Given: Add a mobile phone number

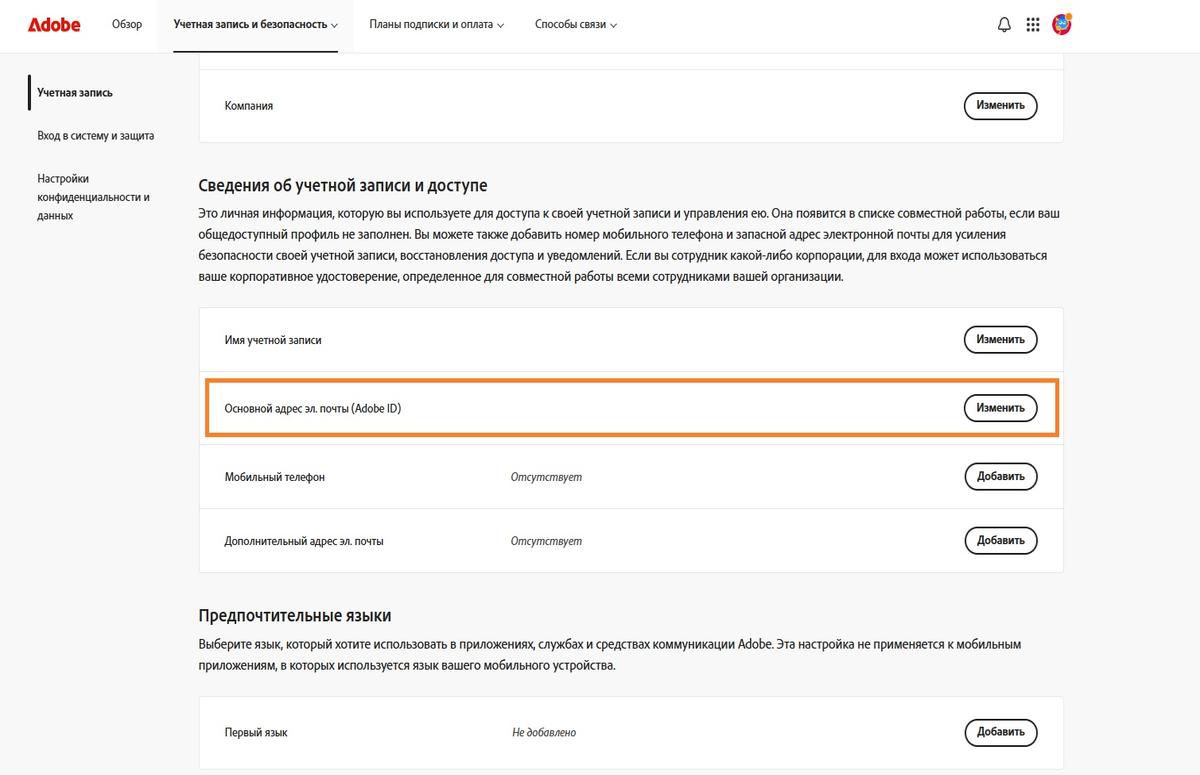Looking at the screenshot, I should (1000, 477).
